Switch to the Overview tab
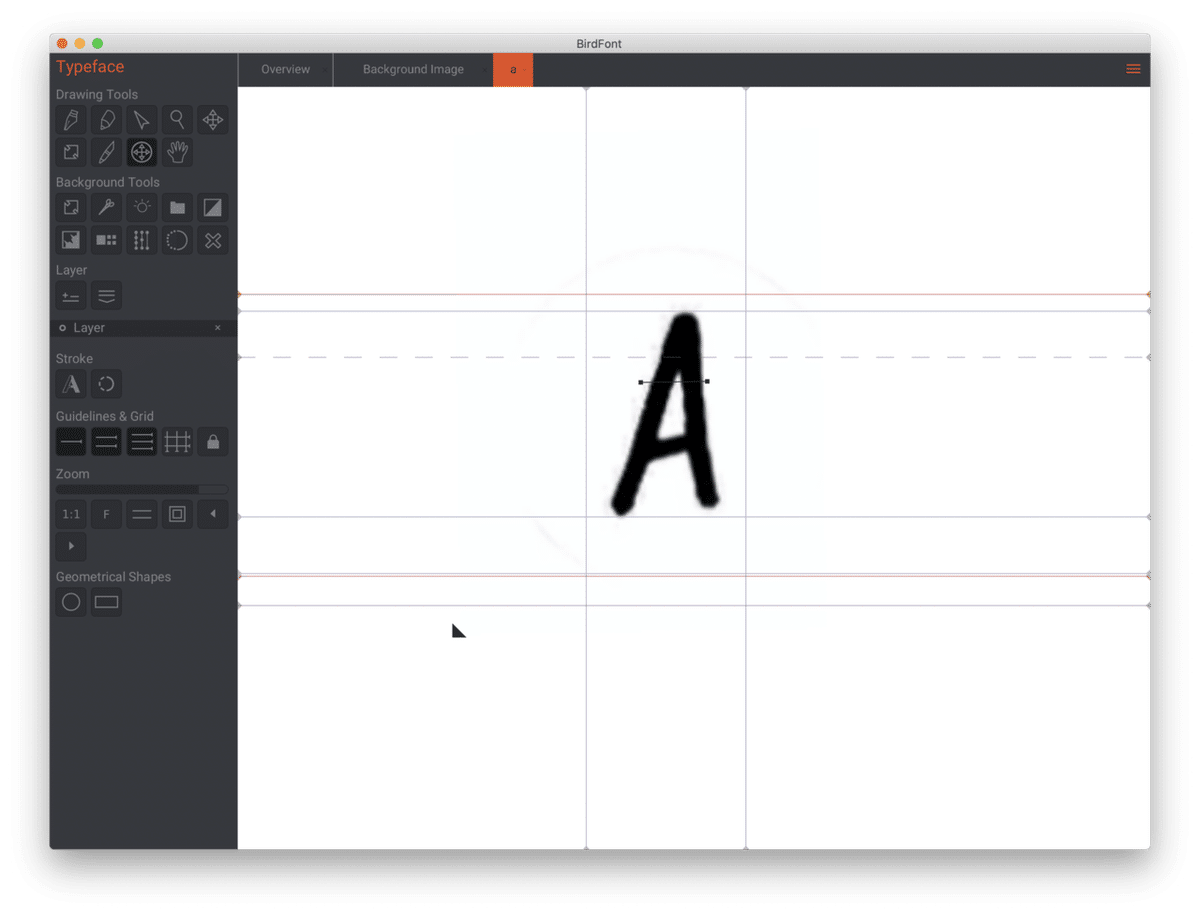 coord(286,70)
